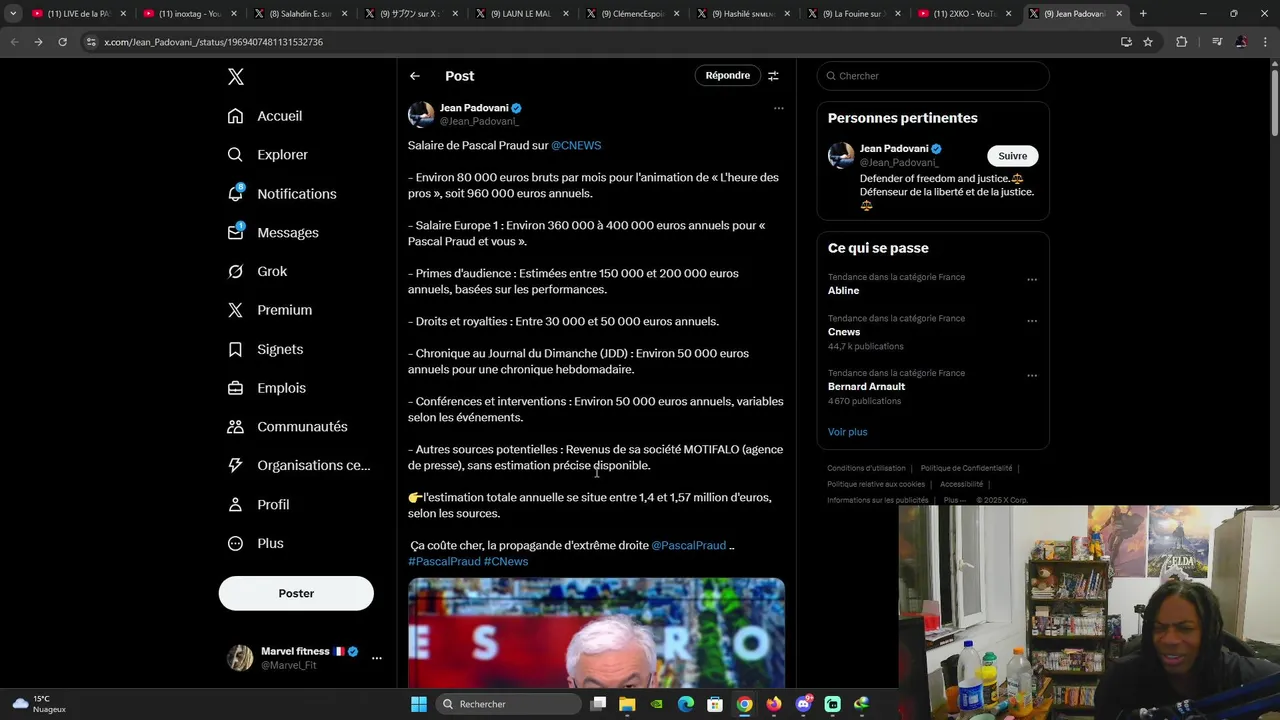Image resolution: width=1280 pixels, height=720 pixels.
Task: Go to the Explorer search page
Action: click(x=267, y=155)
